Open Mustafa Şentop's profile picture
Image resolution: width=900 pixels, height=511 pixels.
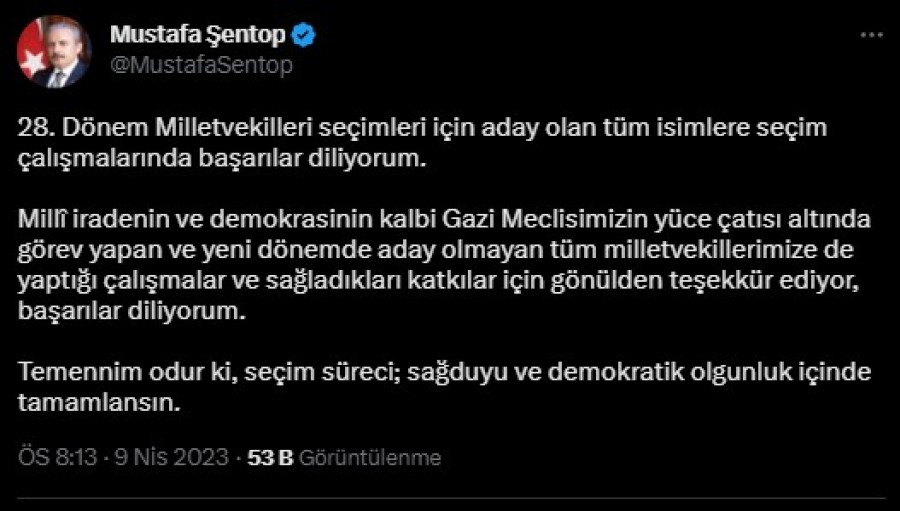[x=54, y=52]
